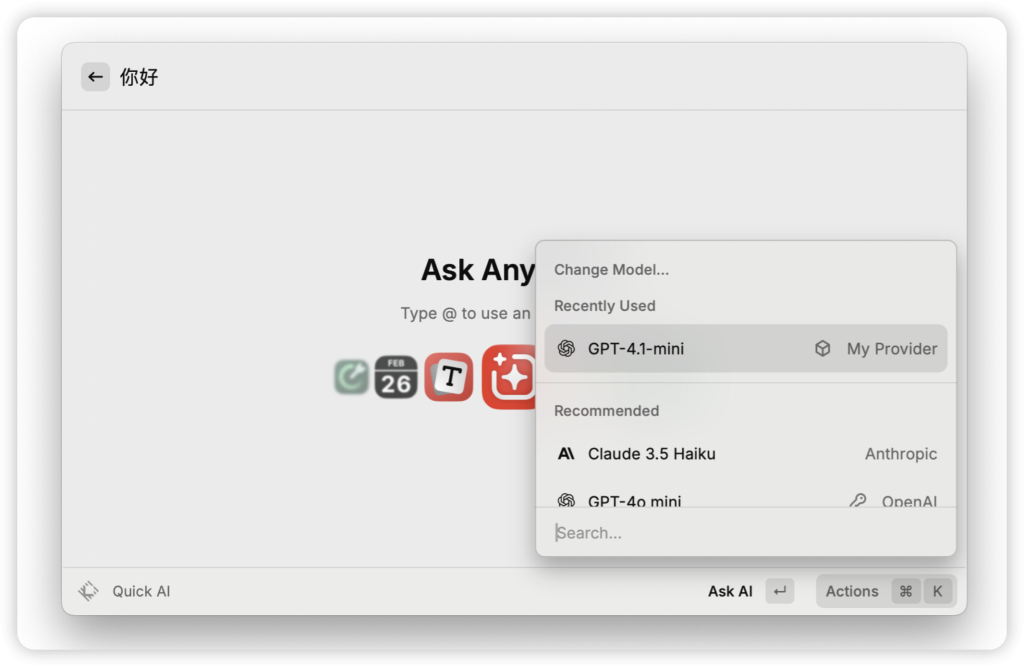The height and width of the screenshot is (667, 1024).
Task: Click the Quick AI label text
Action: pos(141,591)
